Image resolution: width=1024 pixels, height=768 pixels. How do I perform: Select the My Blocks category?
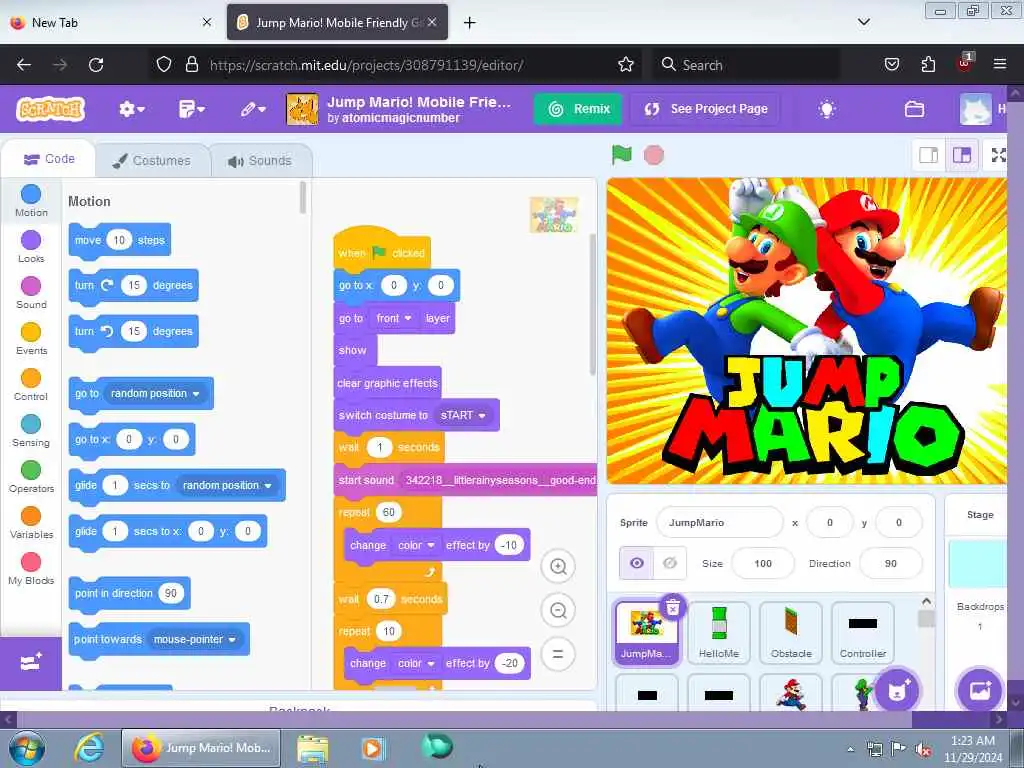coord(31,568)
